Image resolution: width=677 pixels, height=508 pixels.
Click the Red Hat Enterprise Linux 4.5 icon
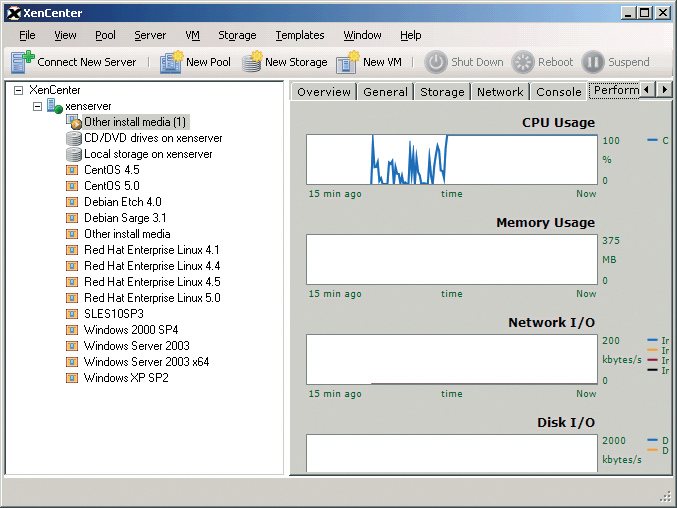point(72,282)
